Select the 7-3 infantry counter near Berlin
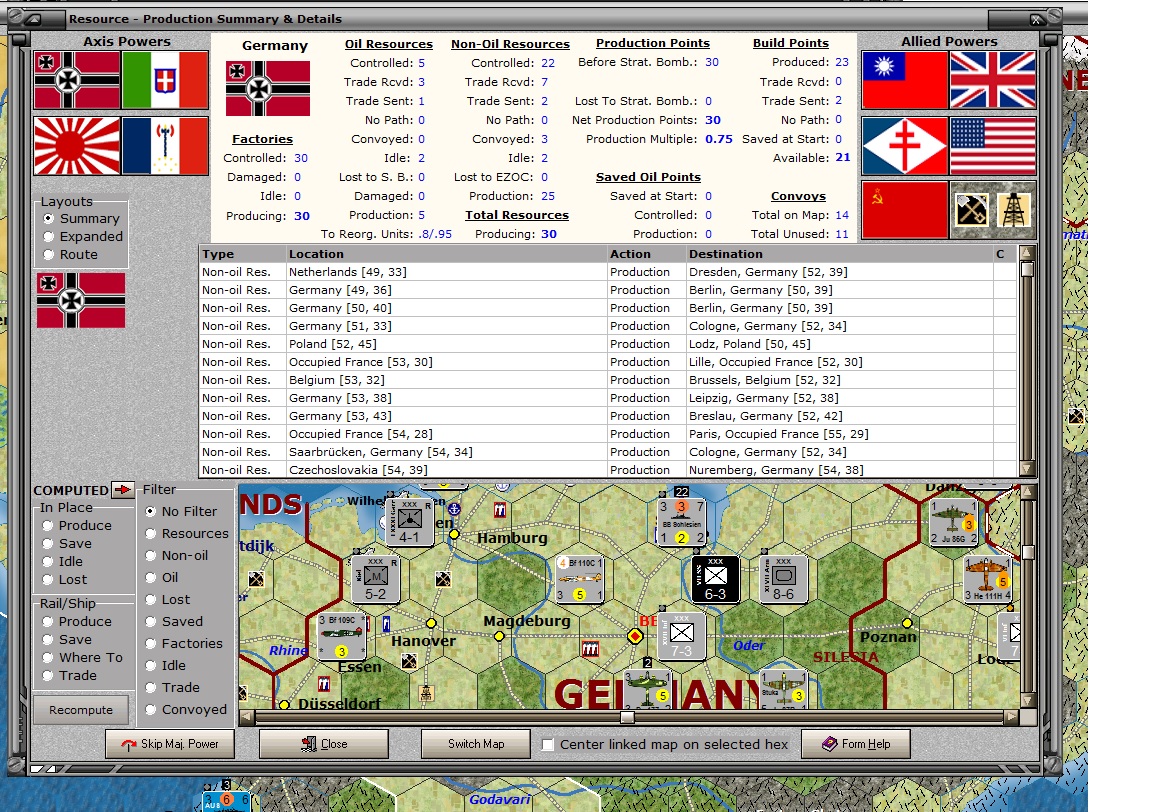The width and height of the screenshot is (1152, 812). (682, 636)
